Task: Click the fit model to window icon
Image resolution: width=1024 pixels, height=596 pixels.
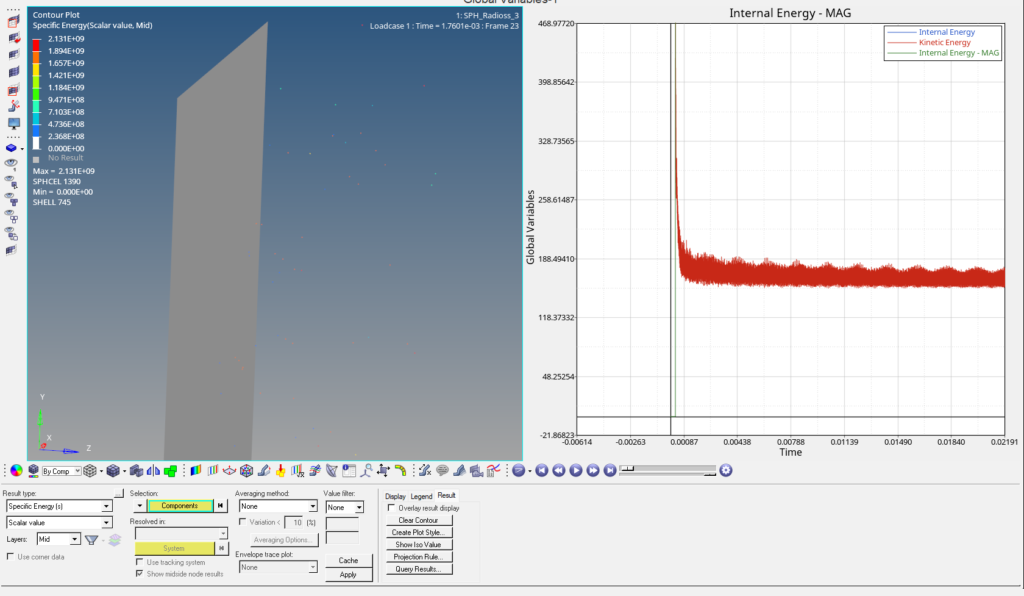Action: click(x=383, y=471)
